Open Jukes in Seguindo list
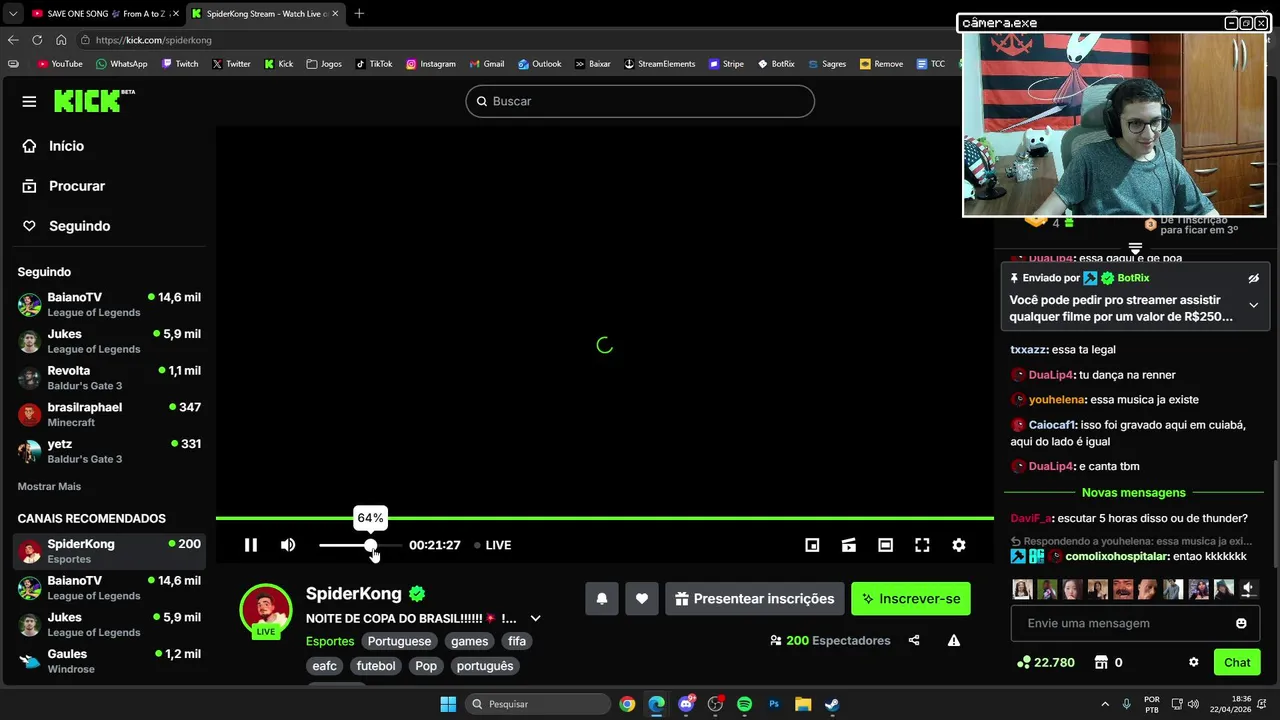This screenshot has height=720, width=1280. tap(109, 341)
